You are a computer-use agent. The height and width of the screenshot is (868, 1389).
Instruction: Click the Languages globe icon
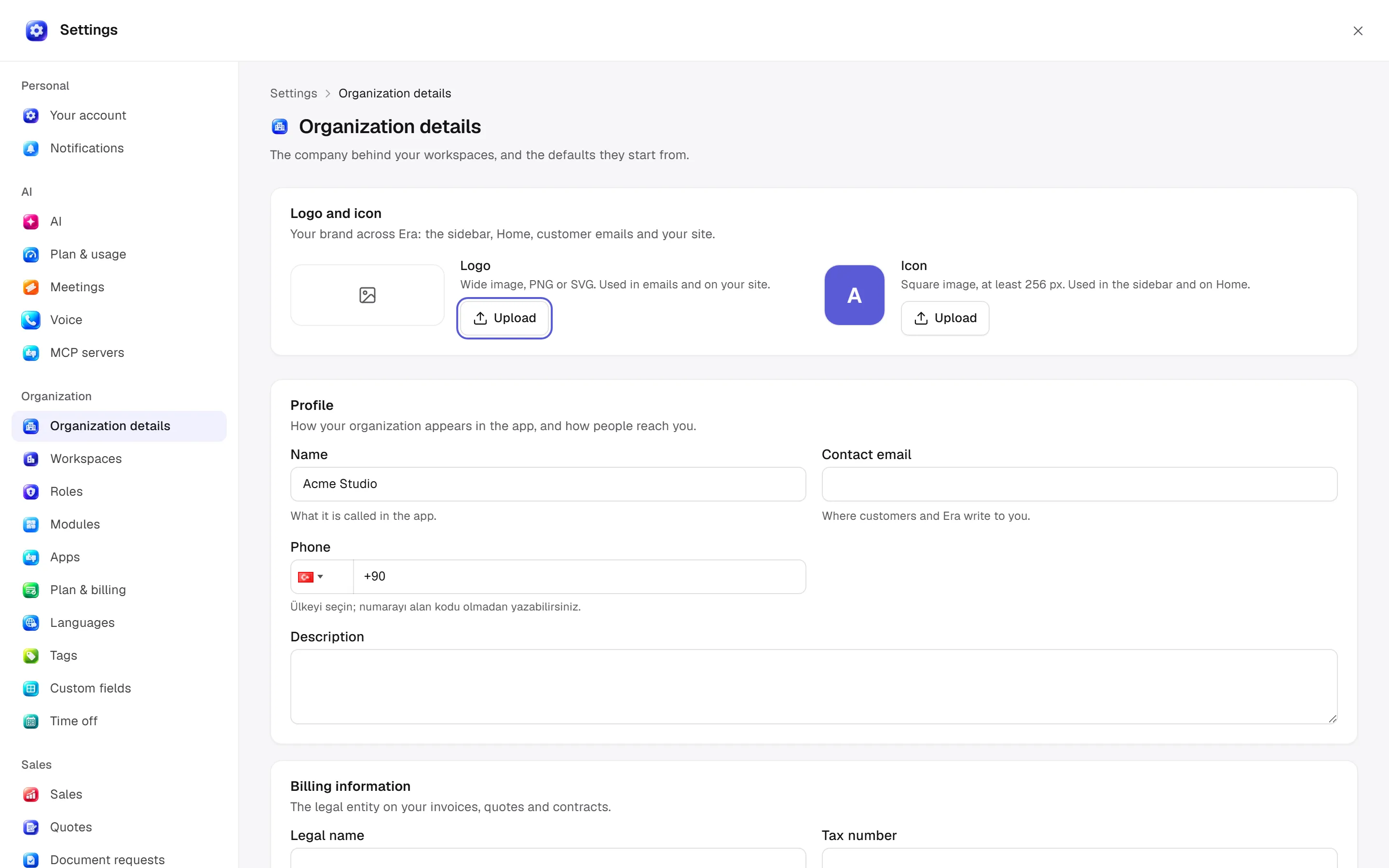click(x=31, y=622)
